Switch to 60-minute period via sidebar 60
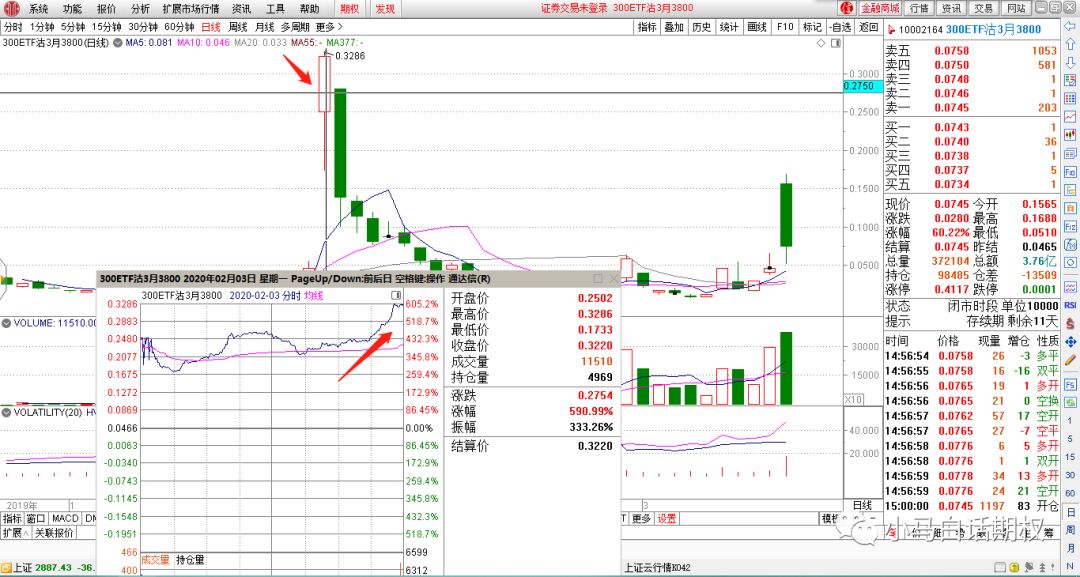 pyautogui.click(x=1070, y=494)
